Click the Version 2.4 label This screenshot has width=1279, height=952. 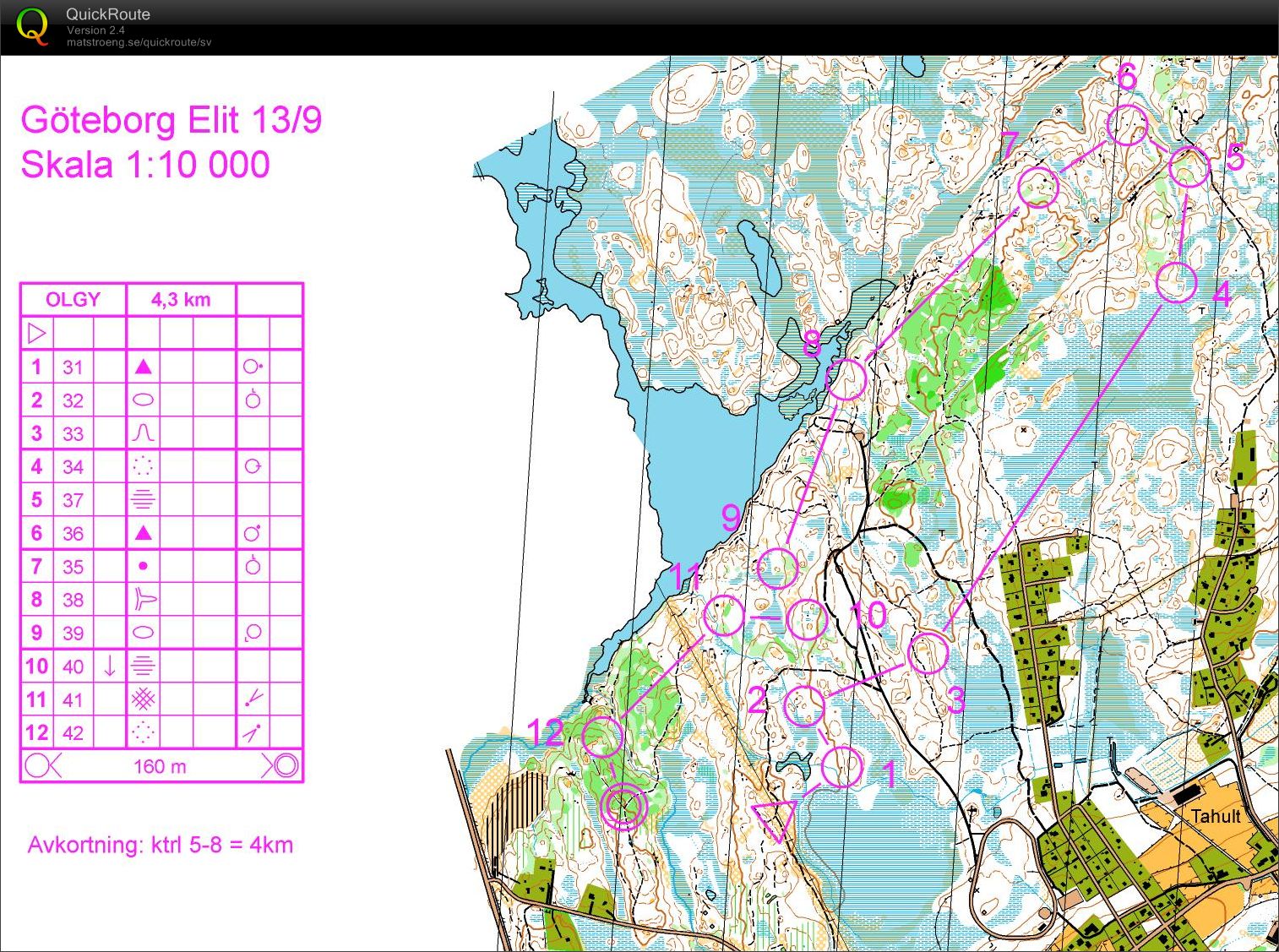[95, 30]
